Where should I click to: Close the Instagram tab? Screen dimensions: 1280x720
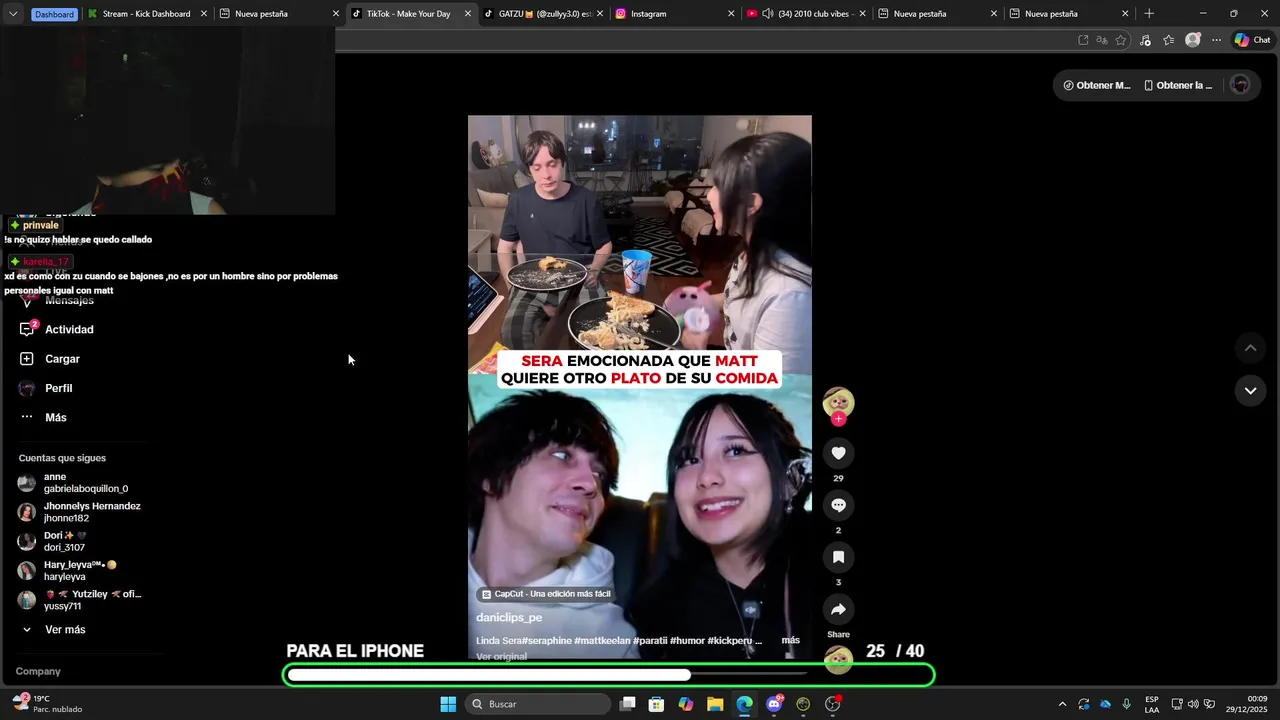(731, 14)
